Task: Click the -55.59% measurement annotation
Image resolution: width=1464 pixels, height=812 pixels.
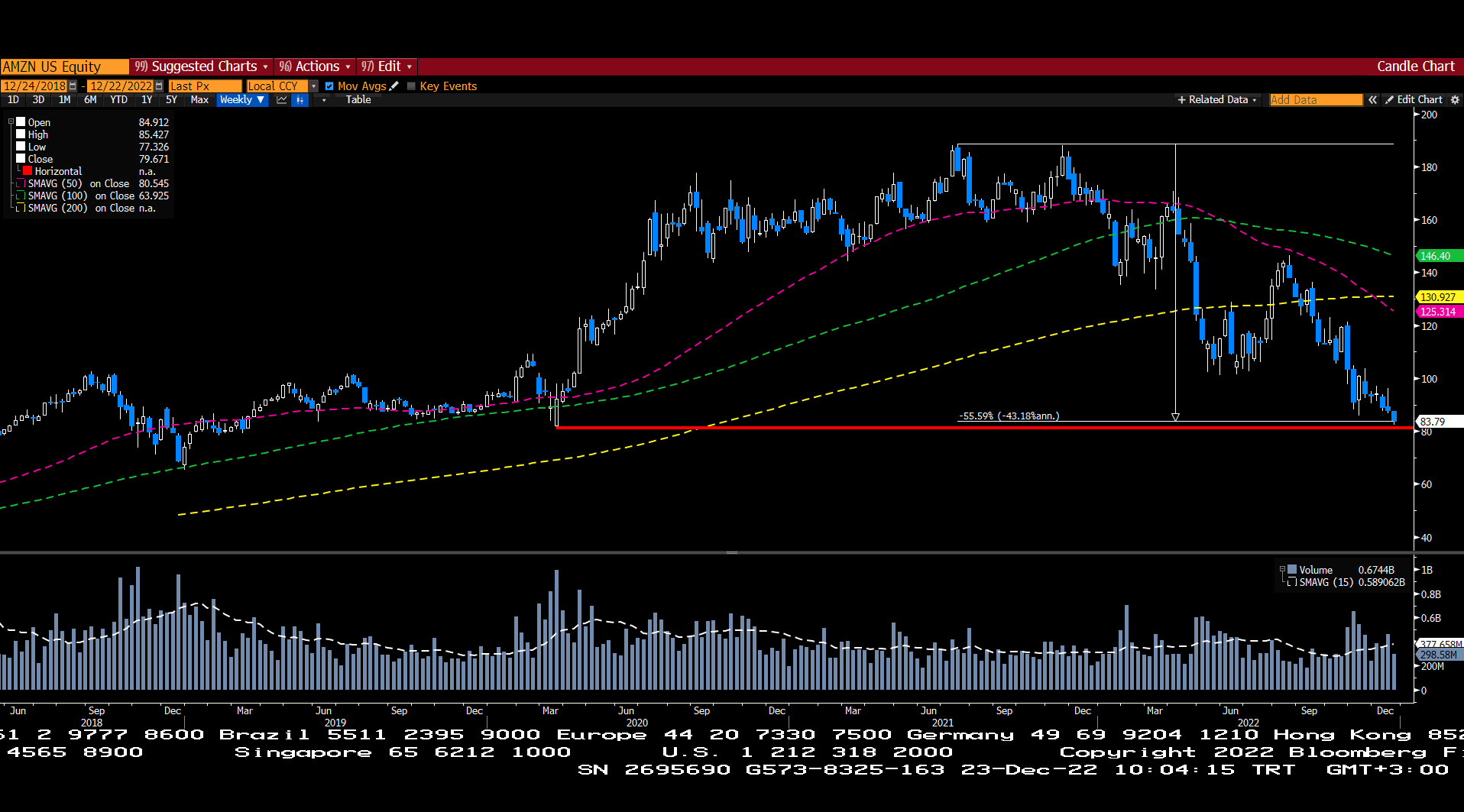Action: point(1009,416)
